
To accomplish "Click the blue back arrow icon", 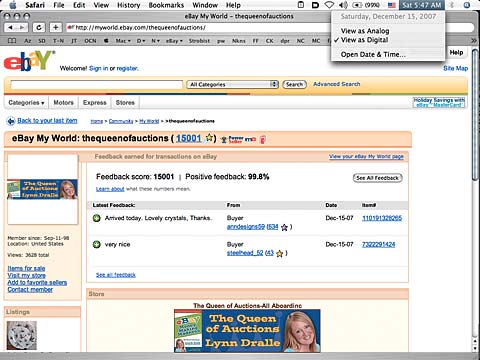I will click(x=11, y=121).
